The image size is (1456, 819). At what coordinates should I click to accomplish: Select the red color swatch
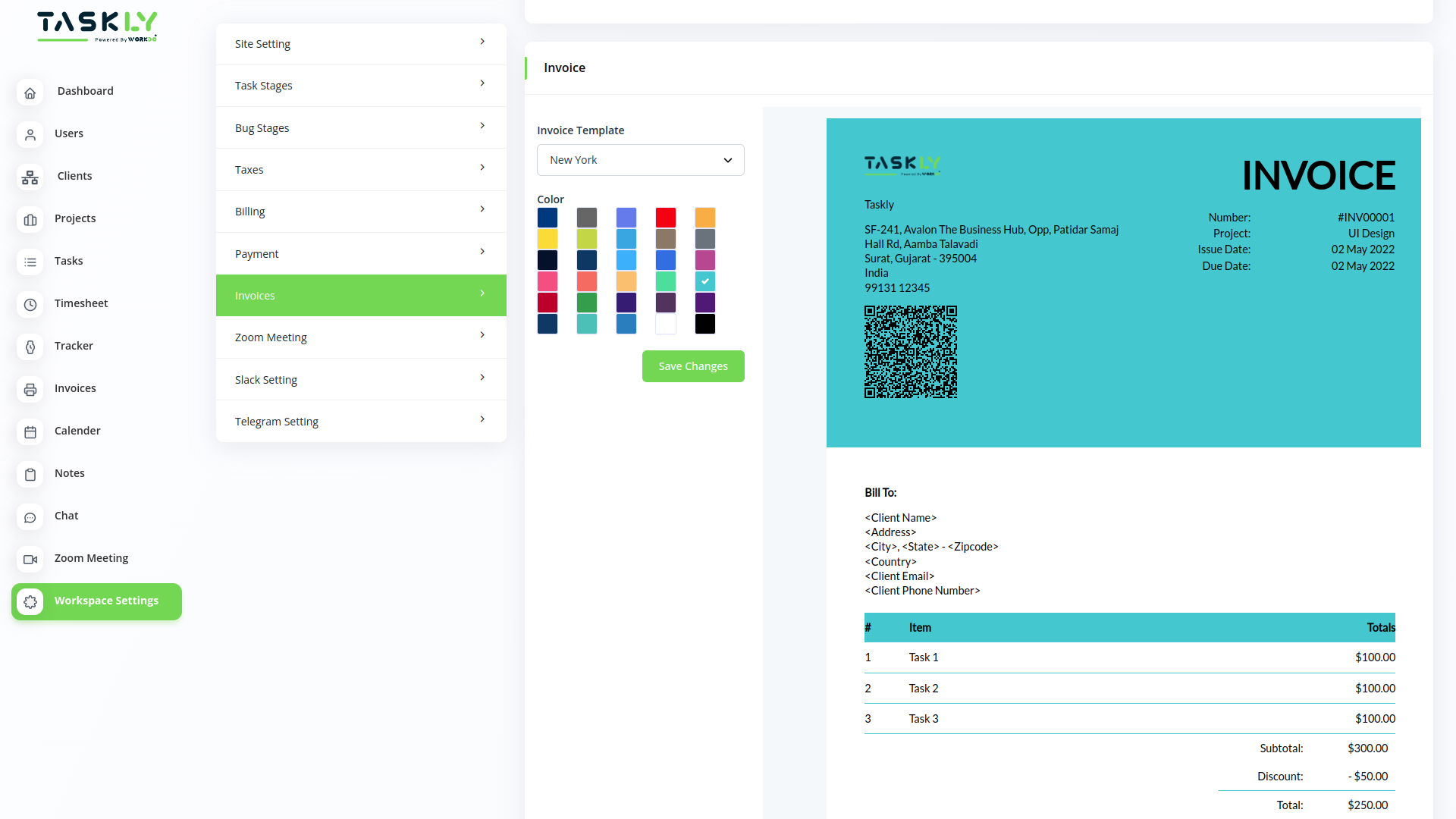tap(666, 218)
